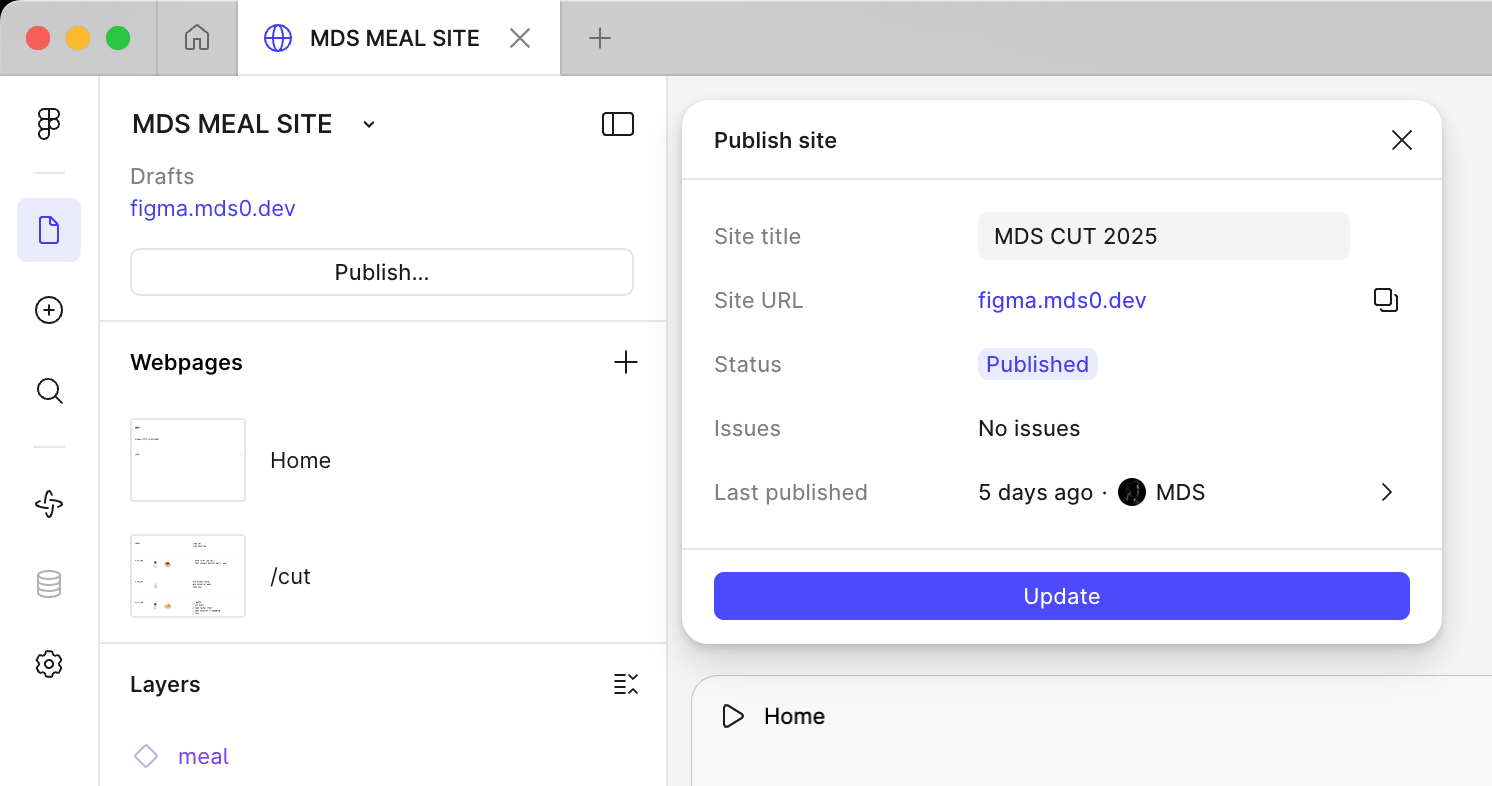
Task: Edit the Site title input field
Action: (1163, 236)
